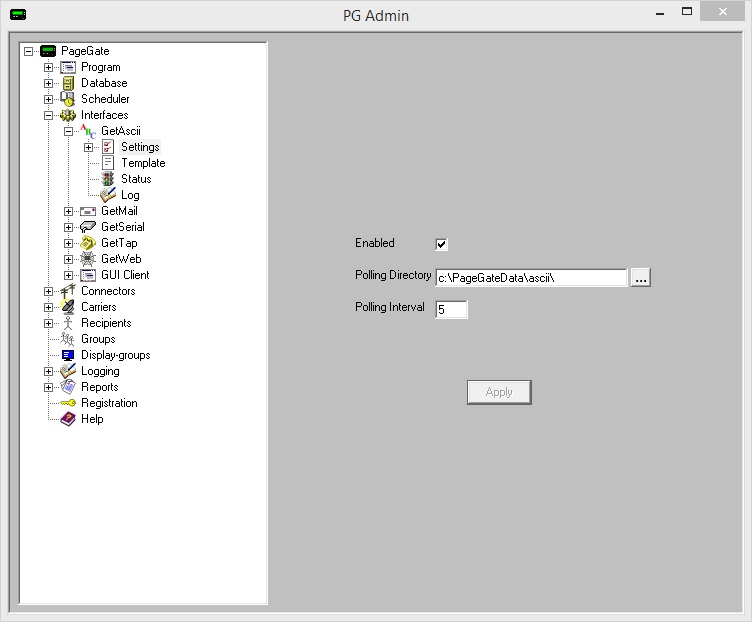Expand the Database node
The height and width of the screenshot is (622, 752).
coord(48,83)
